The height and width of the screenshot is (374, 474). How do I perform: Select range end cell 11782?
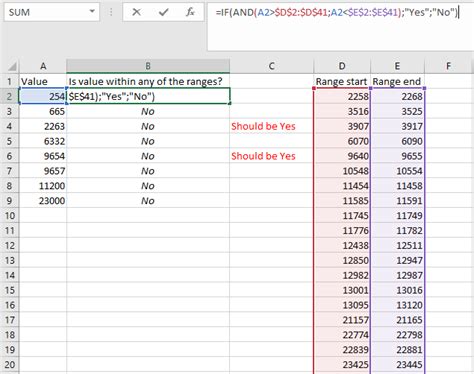click(397, 230)
